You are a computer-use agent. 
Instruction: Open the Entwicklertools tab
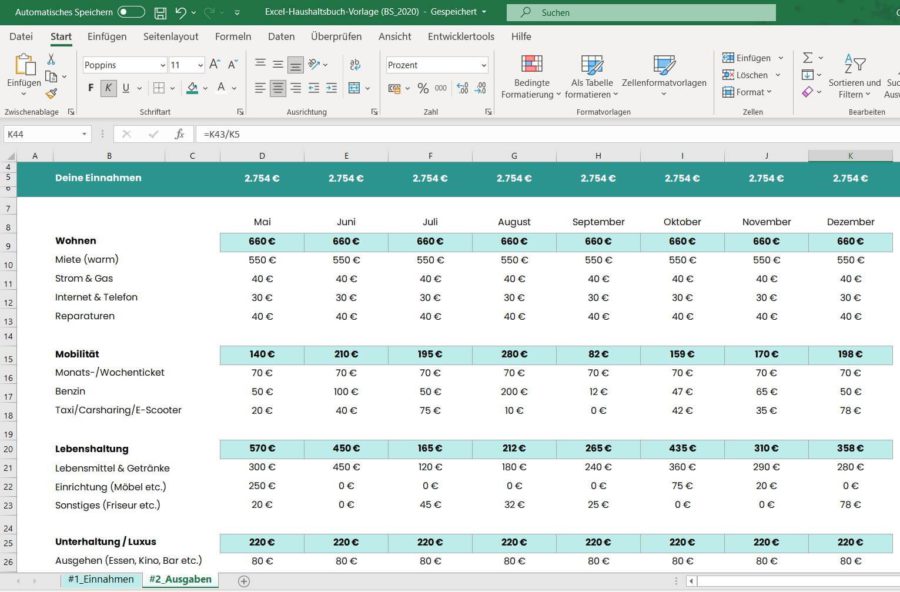[x=461, y=36]
